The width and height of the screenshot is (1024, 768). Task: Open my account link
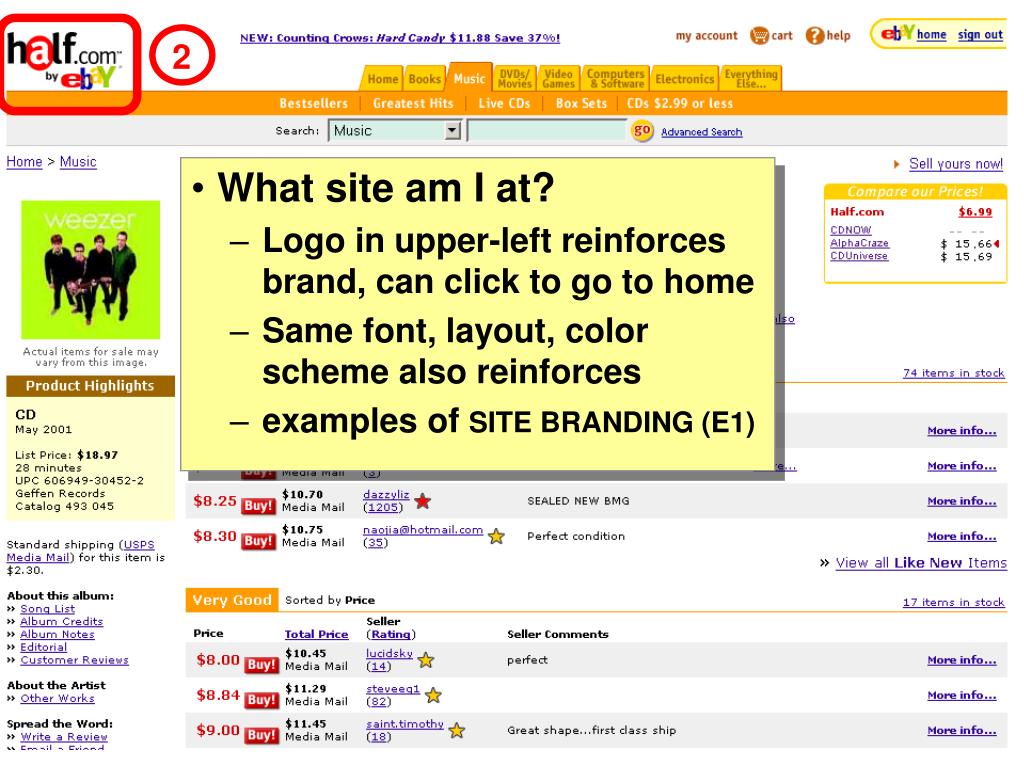707,36
